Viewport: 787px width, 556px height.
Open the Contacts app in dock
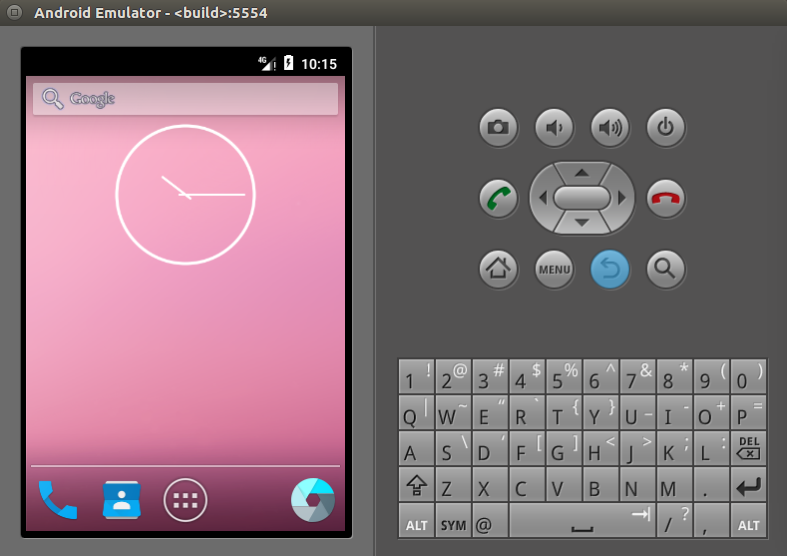point(121,500)
